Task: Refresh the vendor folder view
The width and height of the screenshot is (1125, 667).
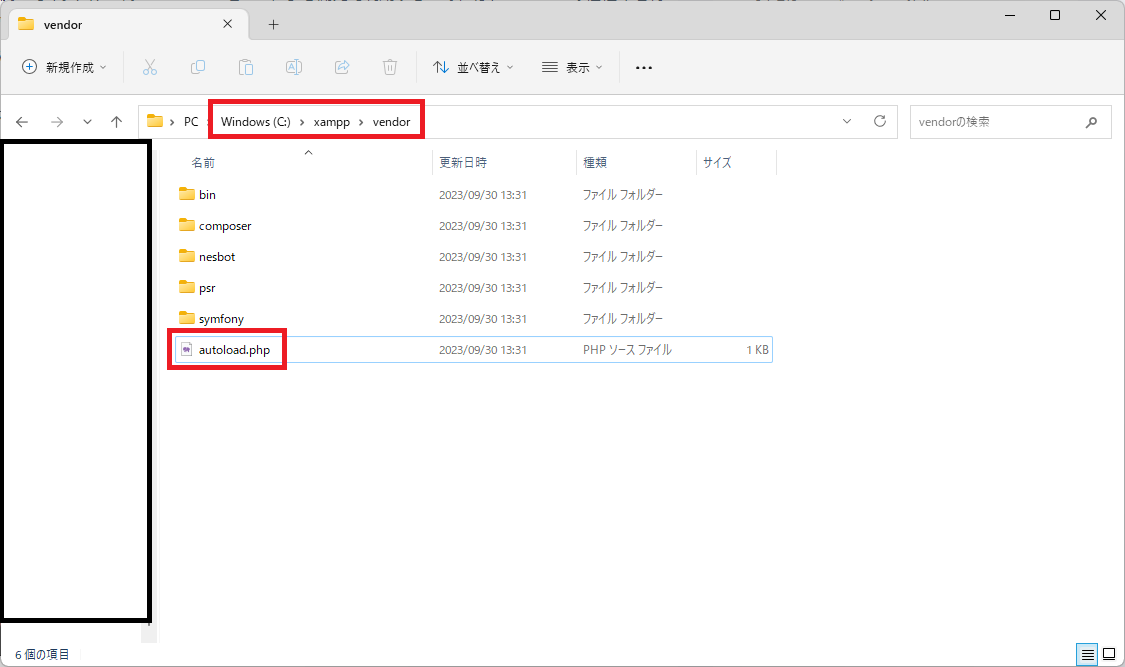Action: click(x=880, y=121)
